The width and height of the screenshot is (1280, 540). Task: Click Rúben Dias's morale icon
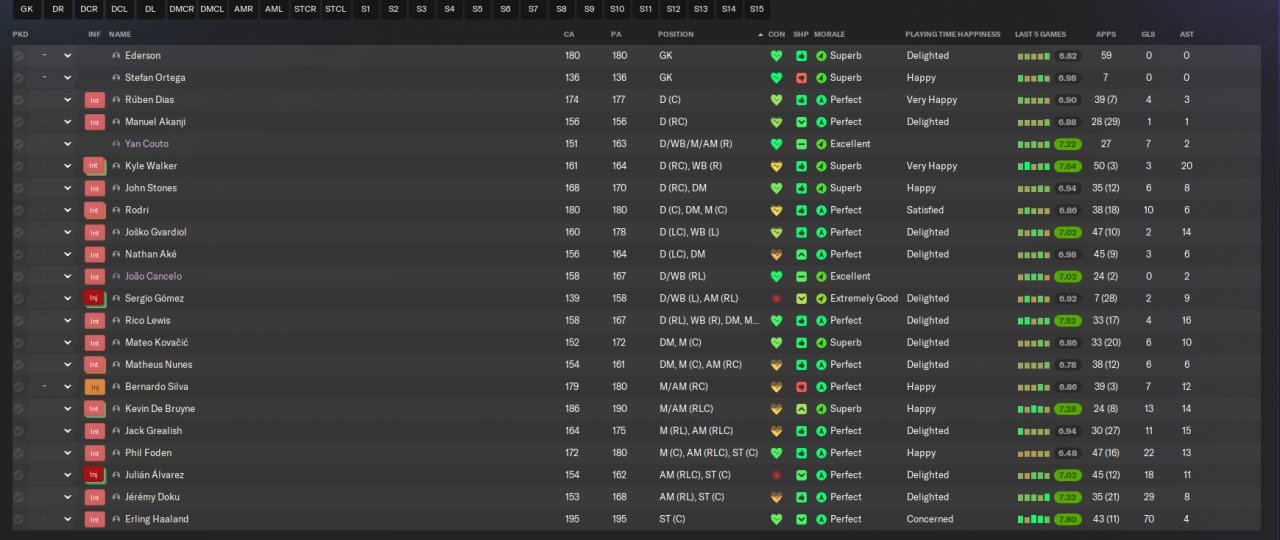821,100
